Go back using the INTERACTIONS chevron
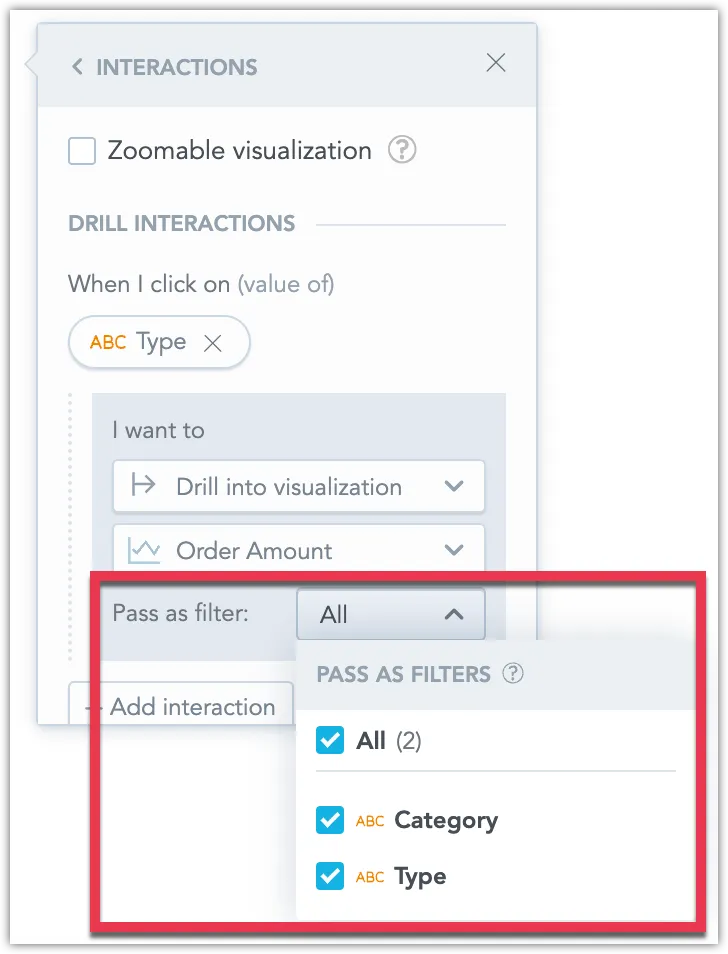The image size is (728, 954). point(76,66)
